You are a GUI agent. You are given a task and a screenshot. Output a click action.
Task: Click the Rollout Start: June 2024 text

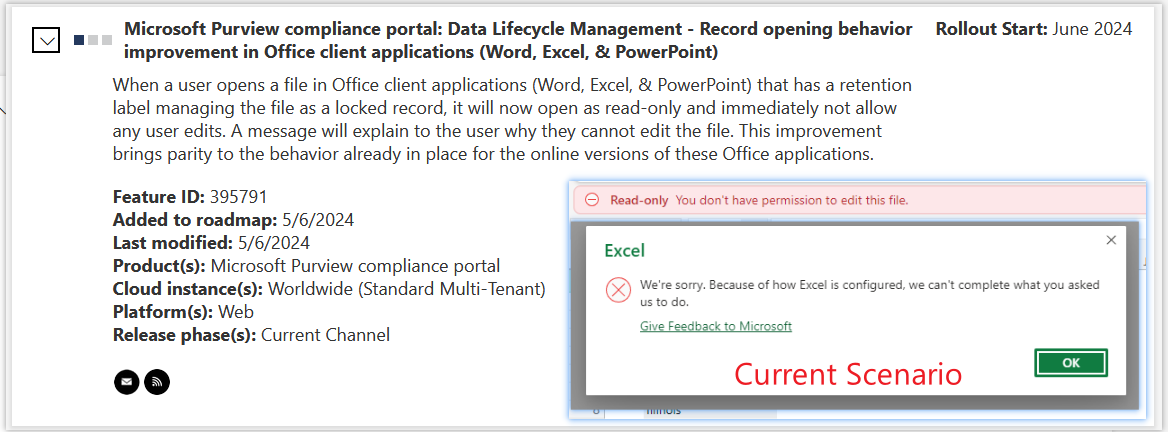click(1034, 30)
